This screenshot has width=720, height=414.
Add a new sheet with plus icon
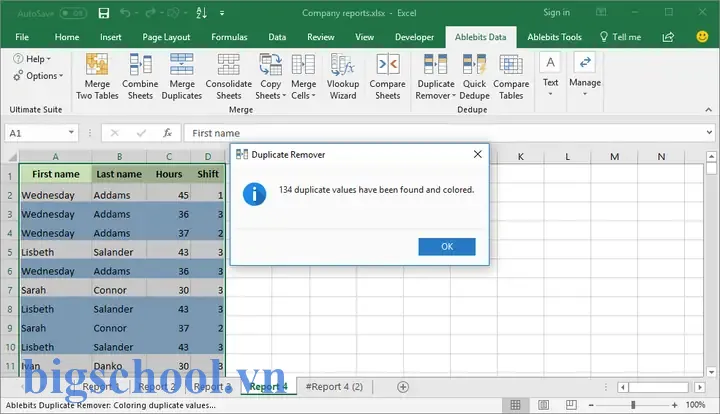pos(403,387)
